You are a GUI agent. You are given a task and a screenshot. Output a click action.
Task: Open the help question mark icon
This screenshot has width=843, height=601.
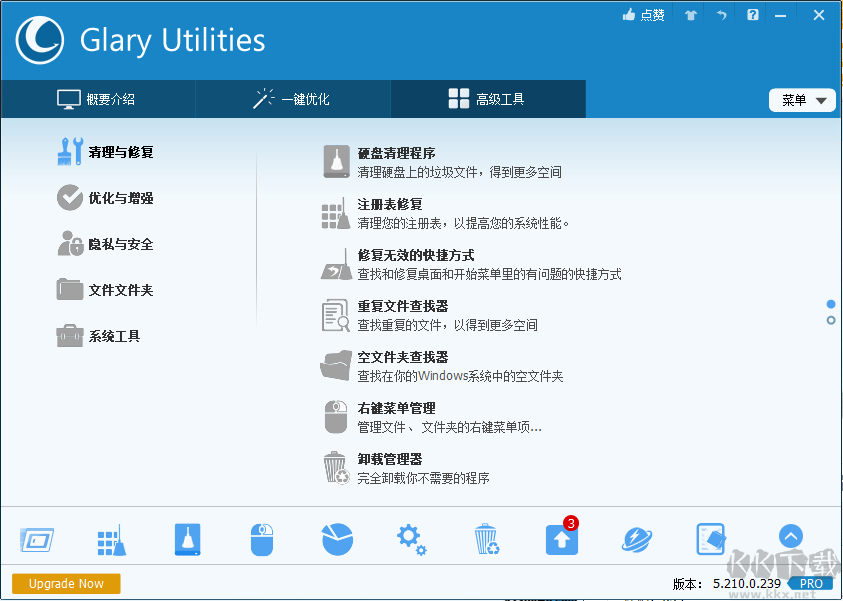coord(753,15)
